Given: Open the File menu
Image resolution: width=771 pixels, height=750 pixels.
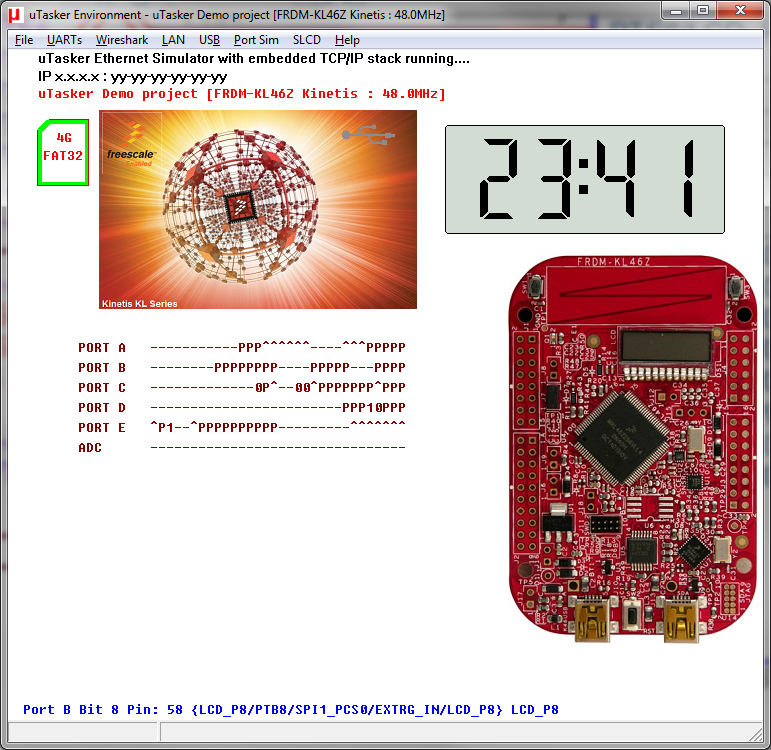Looking at the screenshot, I should 24,40.
